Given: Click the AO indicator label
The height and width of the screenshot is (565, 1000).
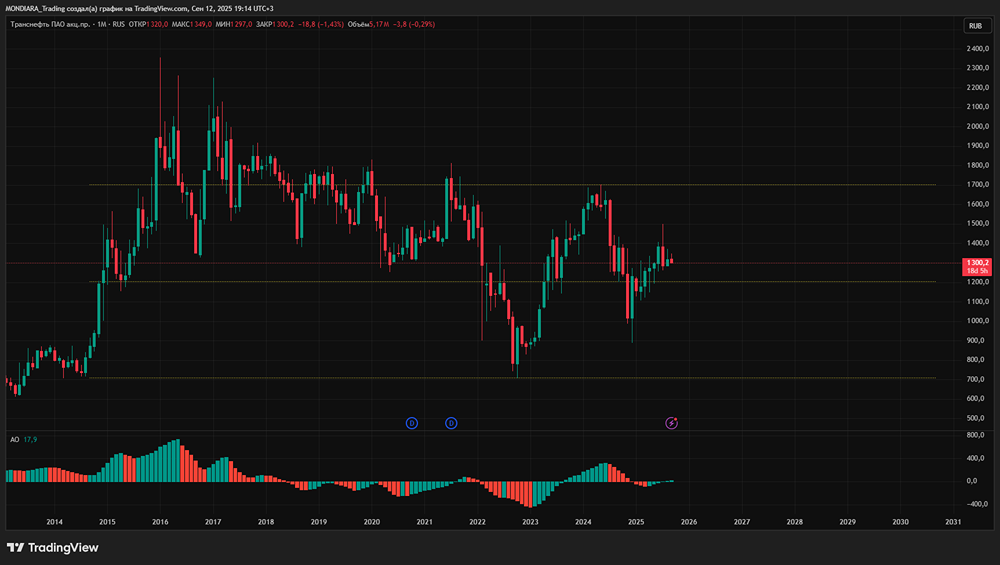Looking at the screenshot, I should click(15, 439).
